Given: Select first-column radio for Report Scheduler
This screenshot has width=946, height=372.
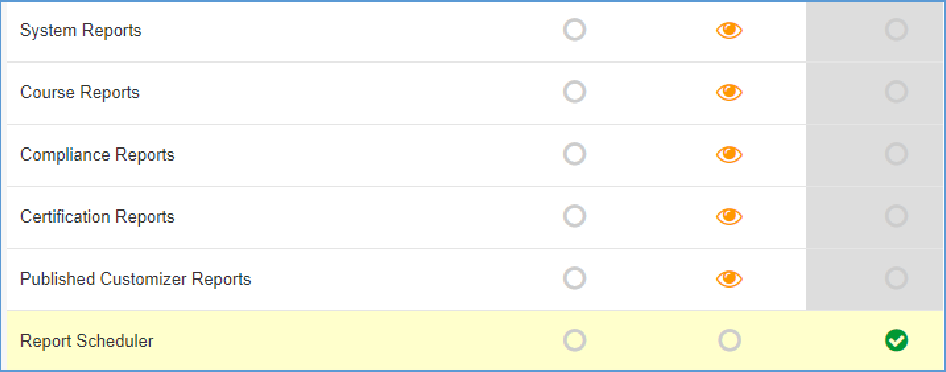Looking at the screenshot, I should click(x=574, y=341).
